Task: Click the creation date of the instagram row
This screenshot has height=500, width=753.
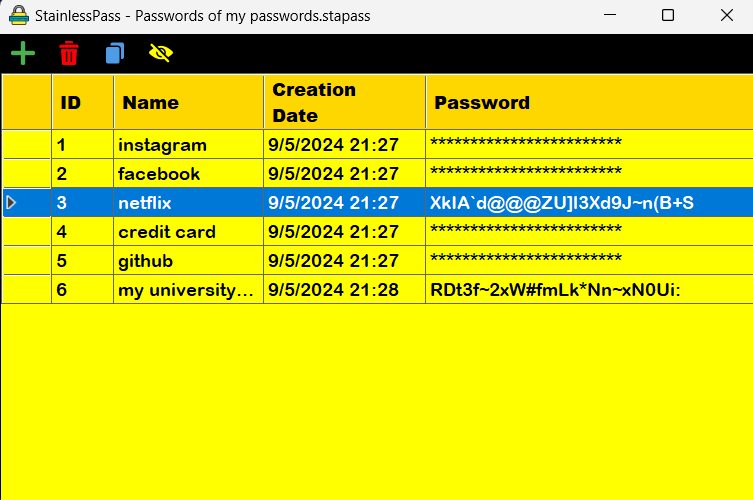Action: [344, 145]
